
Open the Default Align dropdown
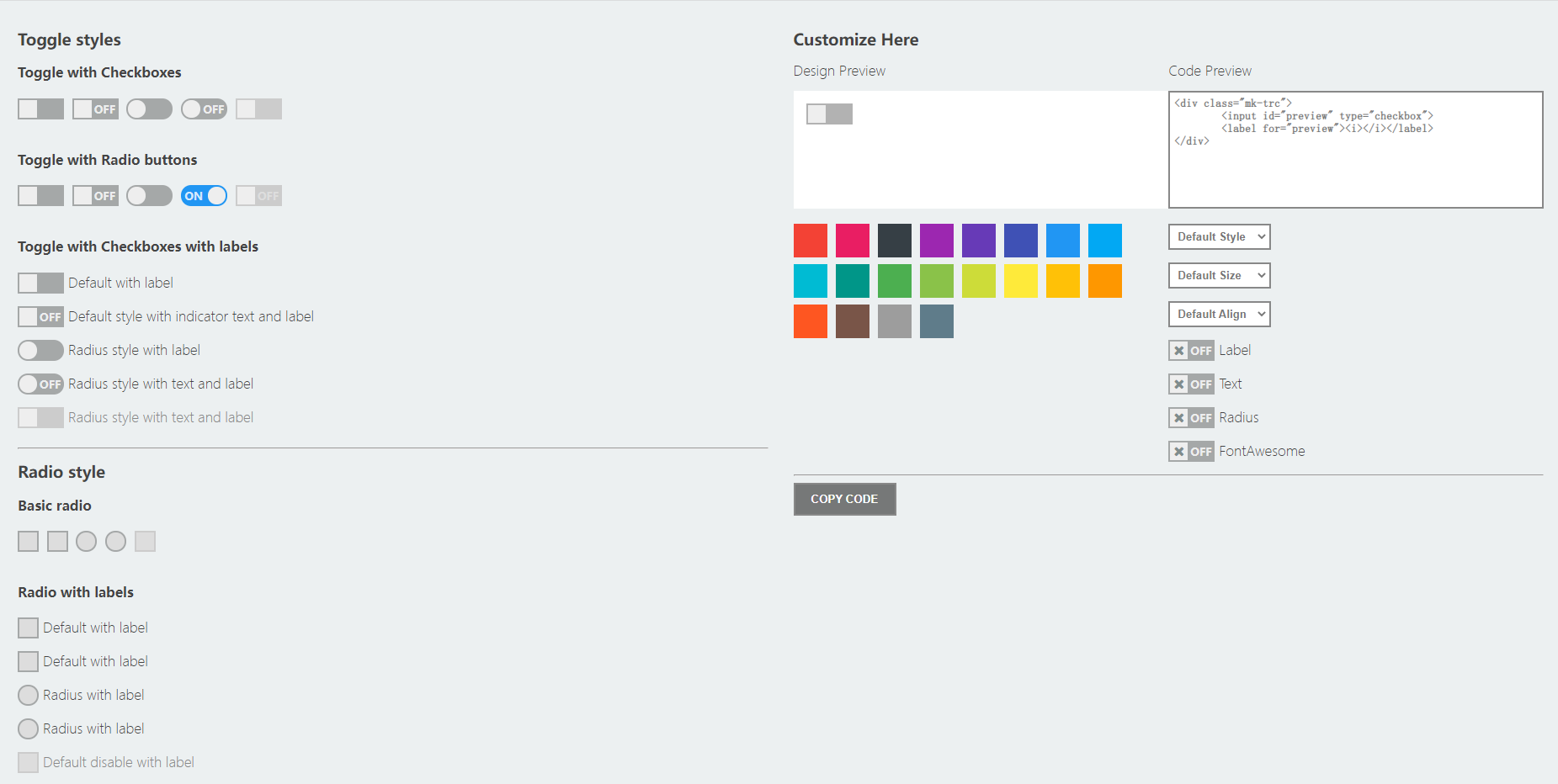pos(1219,315)
